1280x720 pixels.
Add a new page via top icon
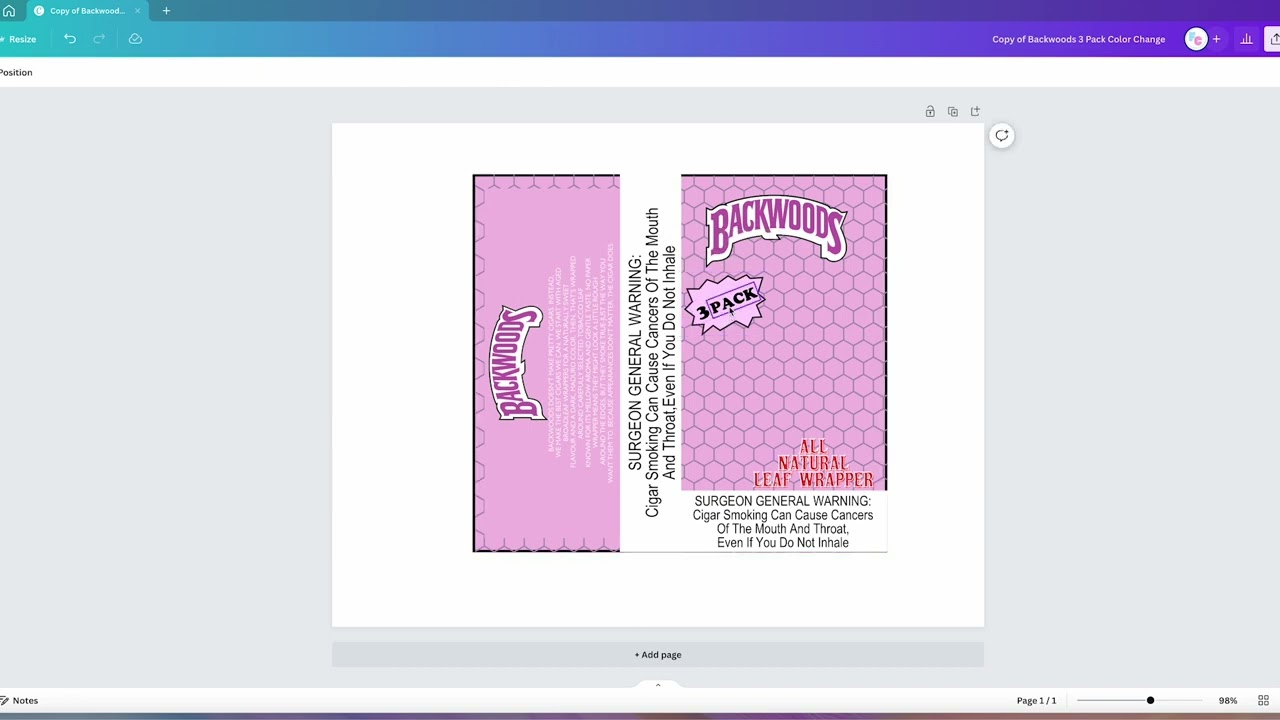pos(975,111)
